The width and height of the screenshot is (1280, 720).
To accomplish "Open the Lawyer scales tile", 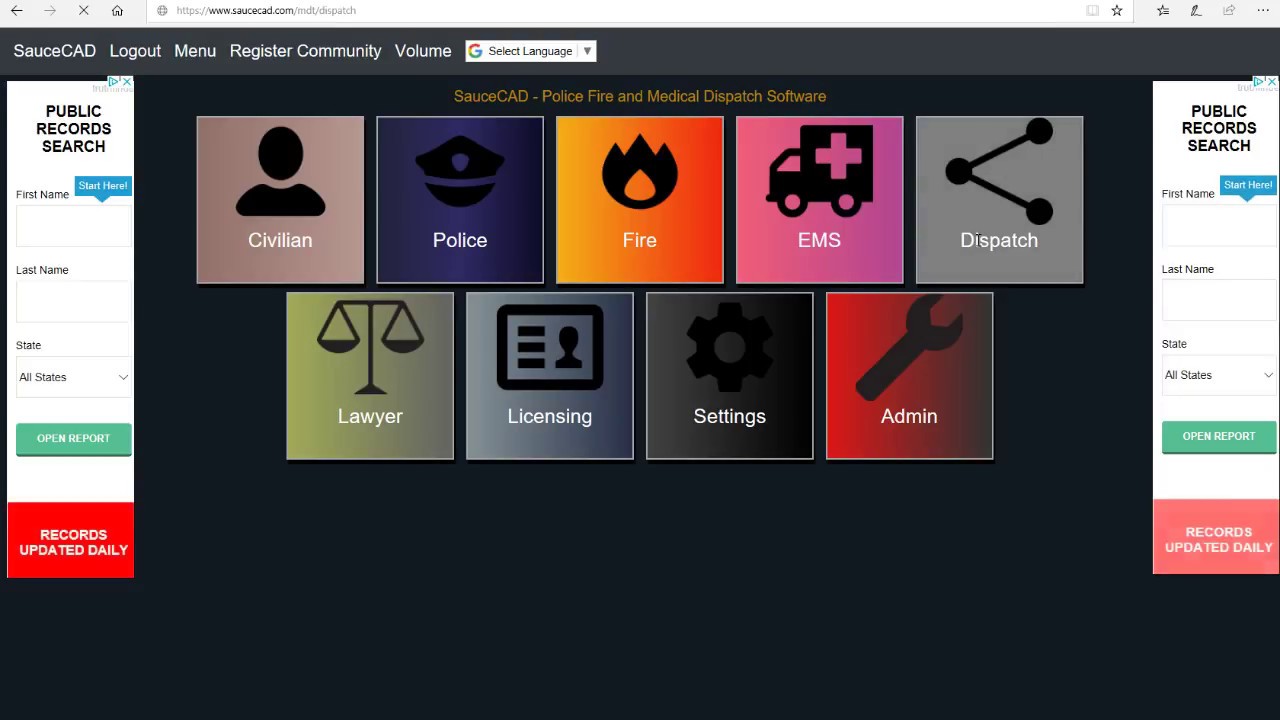I will (x=370, y=376).
